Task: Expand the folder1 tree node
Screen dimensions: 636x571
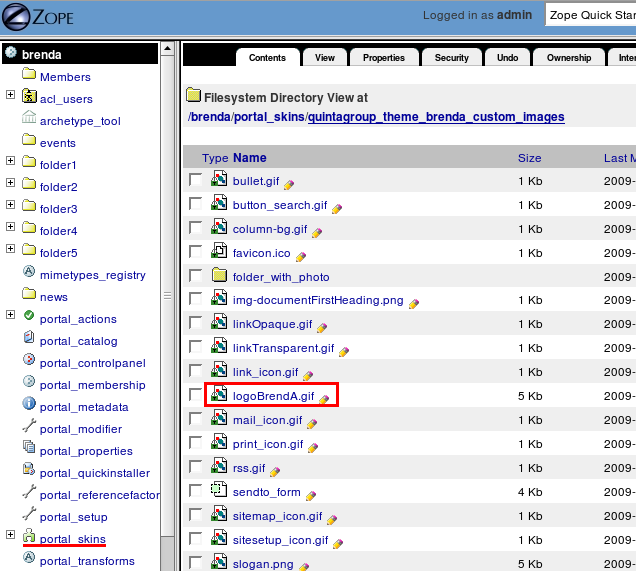Action: point(11,161)
